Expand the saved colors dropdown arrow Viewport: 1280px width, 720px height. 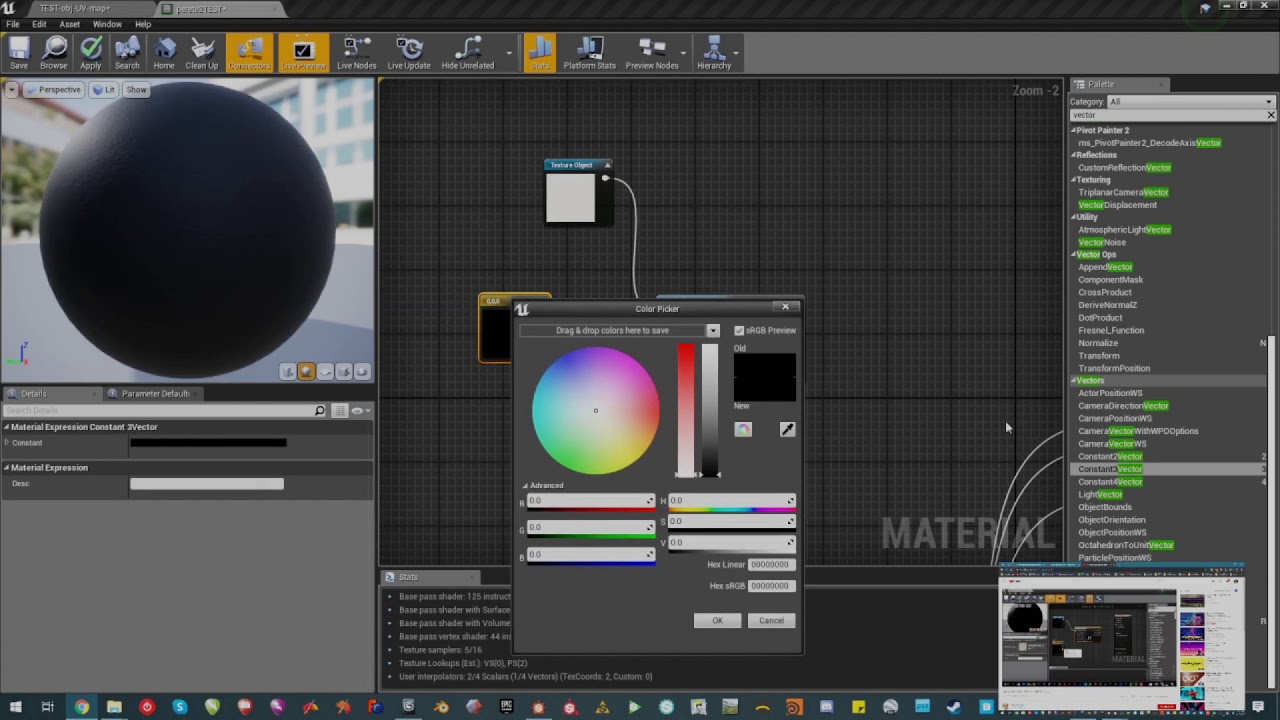point(713,331)
